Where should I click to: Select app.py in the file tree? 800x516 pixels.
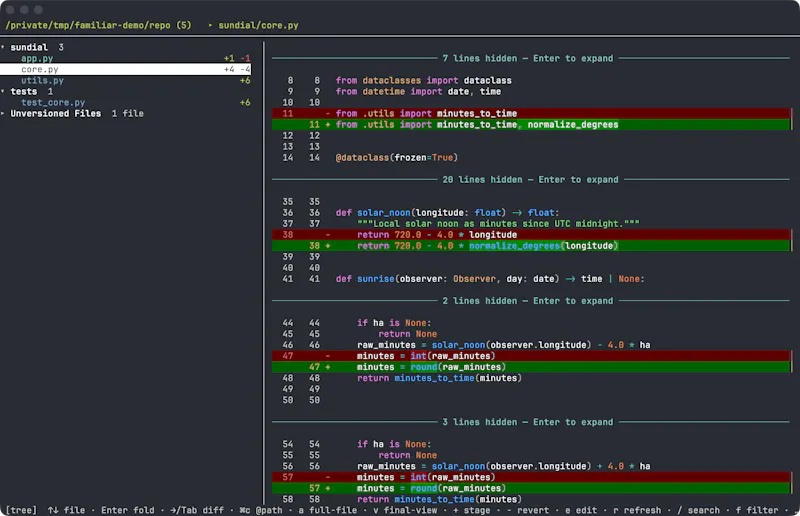[x=37, y=58]
